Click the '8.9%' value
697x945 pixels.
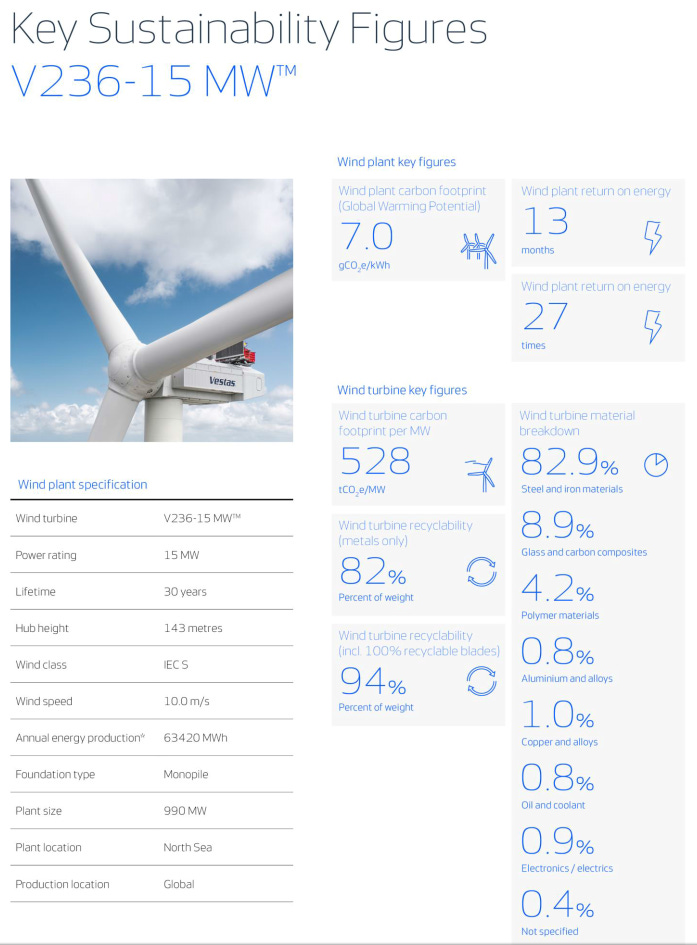click(x=558, y=525)
